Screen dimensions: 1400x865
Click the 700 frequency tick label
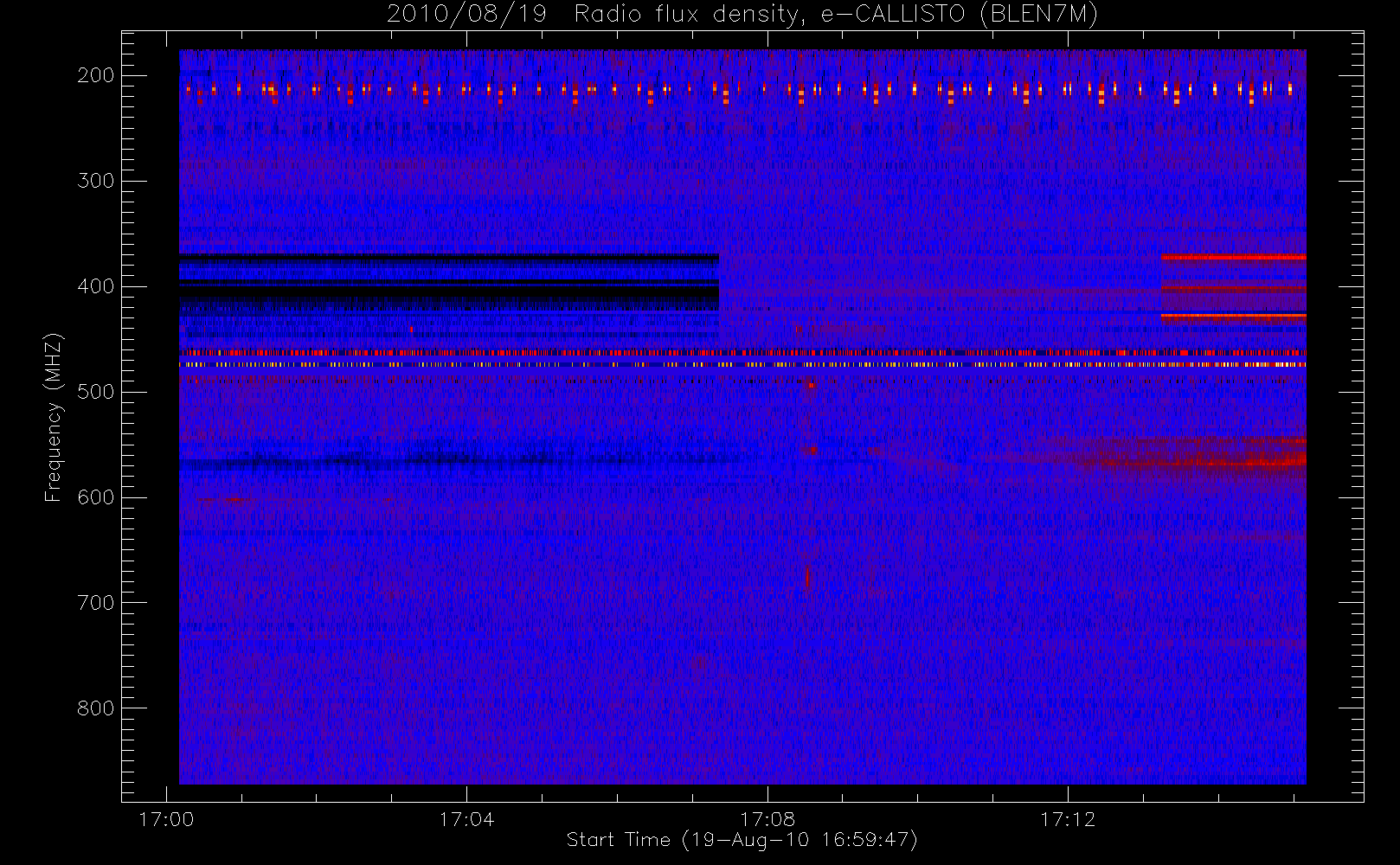click(x=95, y=603)
